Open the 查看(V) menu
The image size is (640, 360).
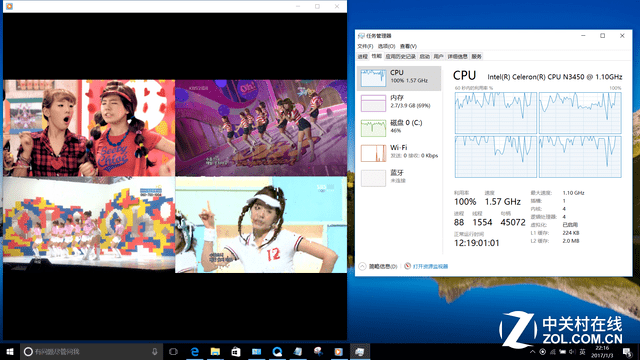pyautogui.click(x=408, y=46)
